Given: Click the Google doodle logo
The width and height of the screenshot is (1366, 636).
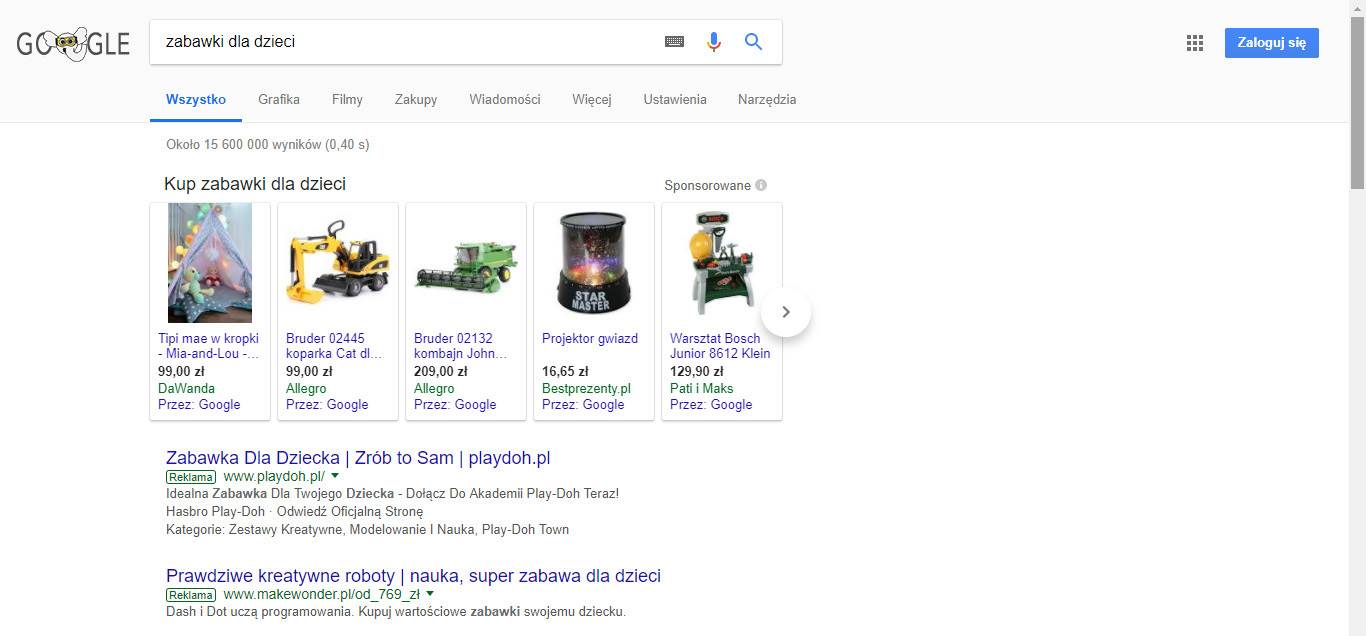Looking at the screenshot, I should pos(73,43).
